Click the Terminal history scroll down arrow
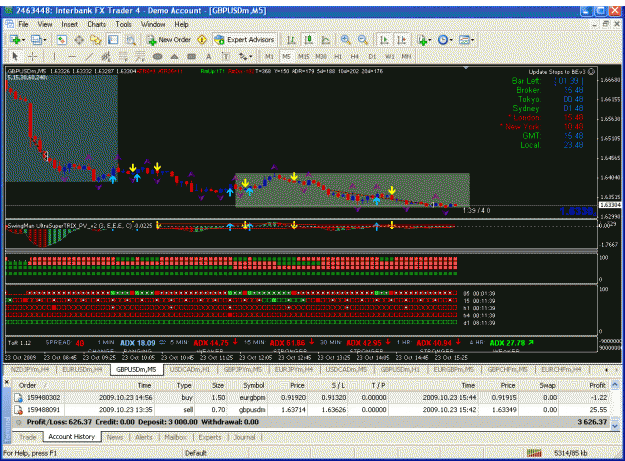 615,426
